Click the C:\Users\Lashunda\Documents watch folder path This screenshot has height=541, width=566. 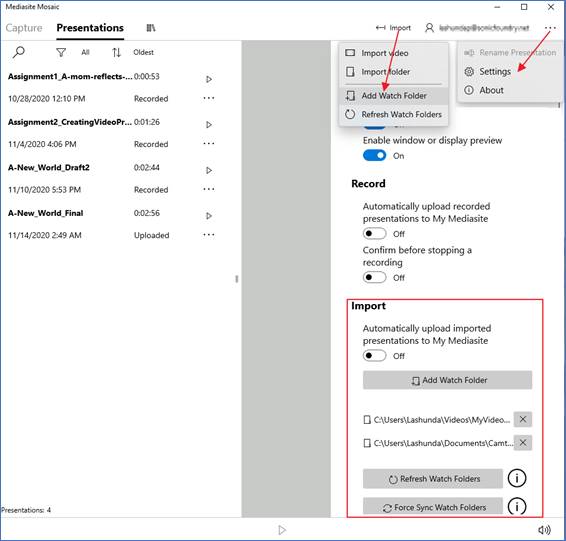pyautogui.click(x=443, y=443)
